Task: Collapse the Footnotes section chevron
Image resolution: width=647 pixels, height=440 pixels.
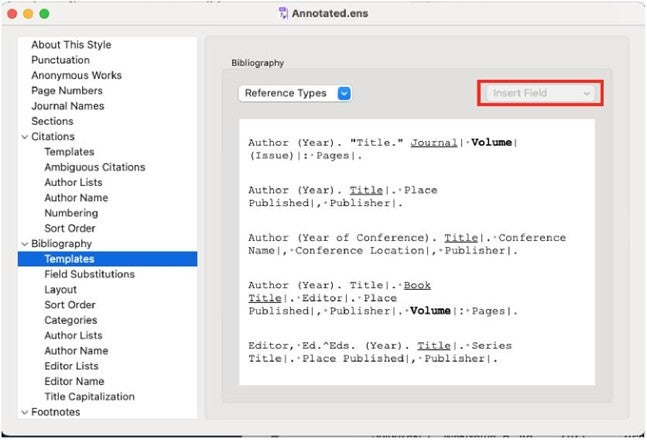Action: point(25,412)
